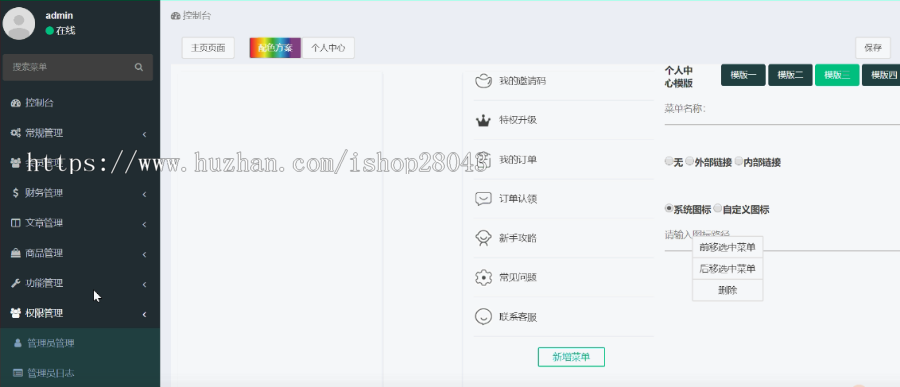Click the 控制台 breadcrumb text
This screenshot has width=900, height=387.
pyautogui.click(x=197, y=16)
